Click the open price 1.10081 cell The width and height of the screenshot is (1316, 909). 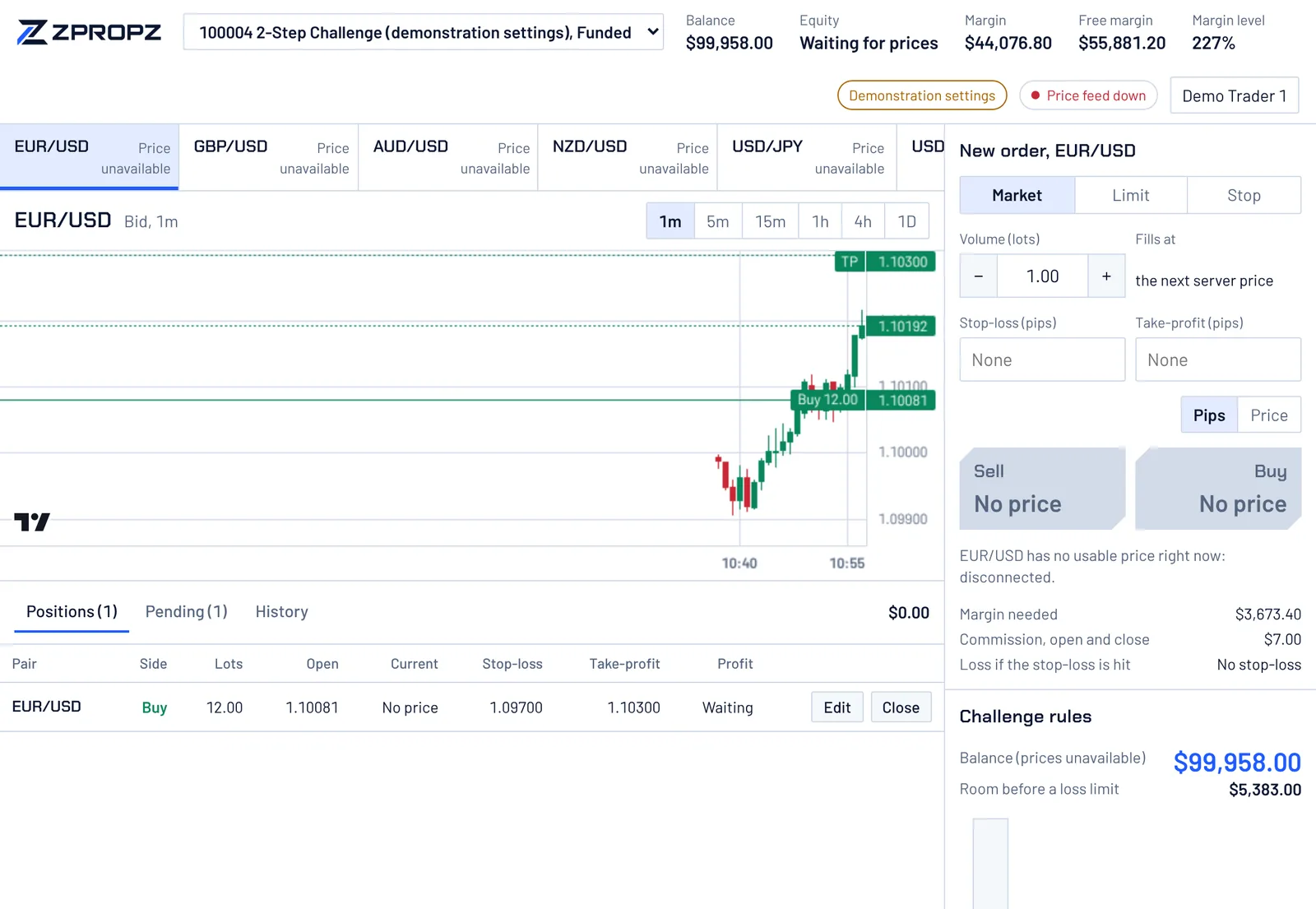pos(312,707)
